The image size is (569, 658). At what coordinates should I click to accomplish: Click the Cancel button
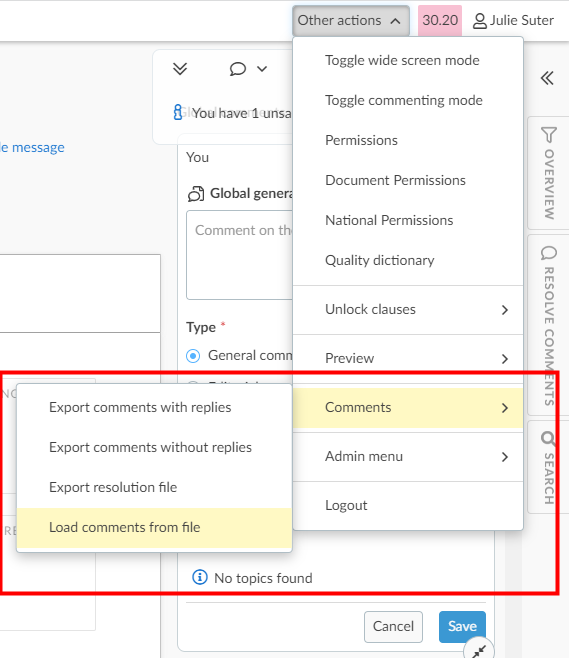pos(393,627)
